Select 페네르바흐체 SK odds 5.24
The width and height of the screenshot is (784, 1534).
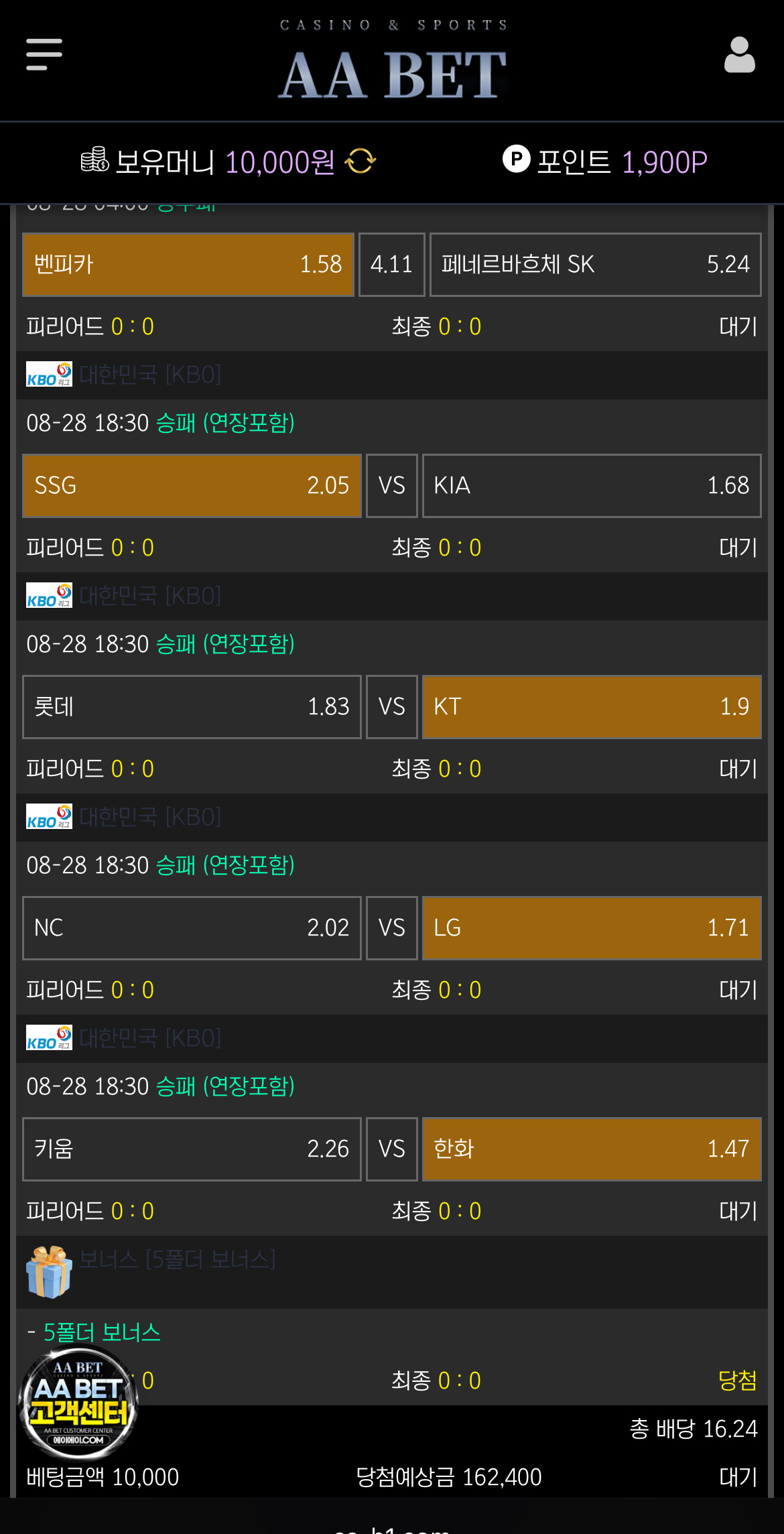point(595,265)
